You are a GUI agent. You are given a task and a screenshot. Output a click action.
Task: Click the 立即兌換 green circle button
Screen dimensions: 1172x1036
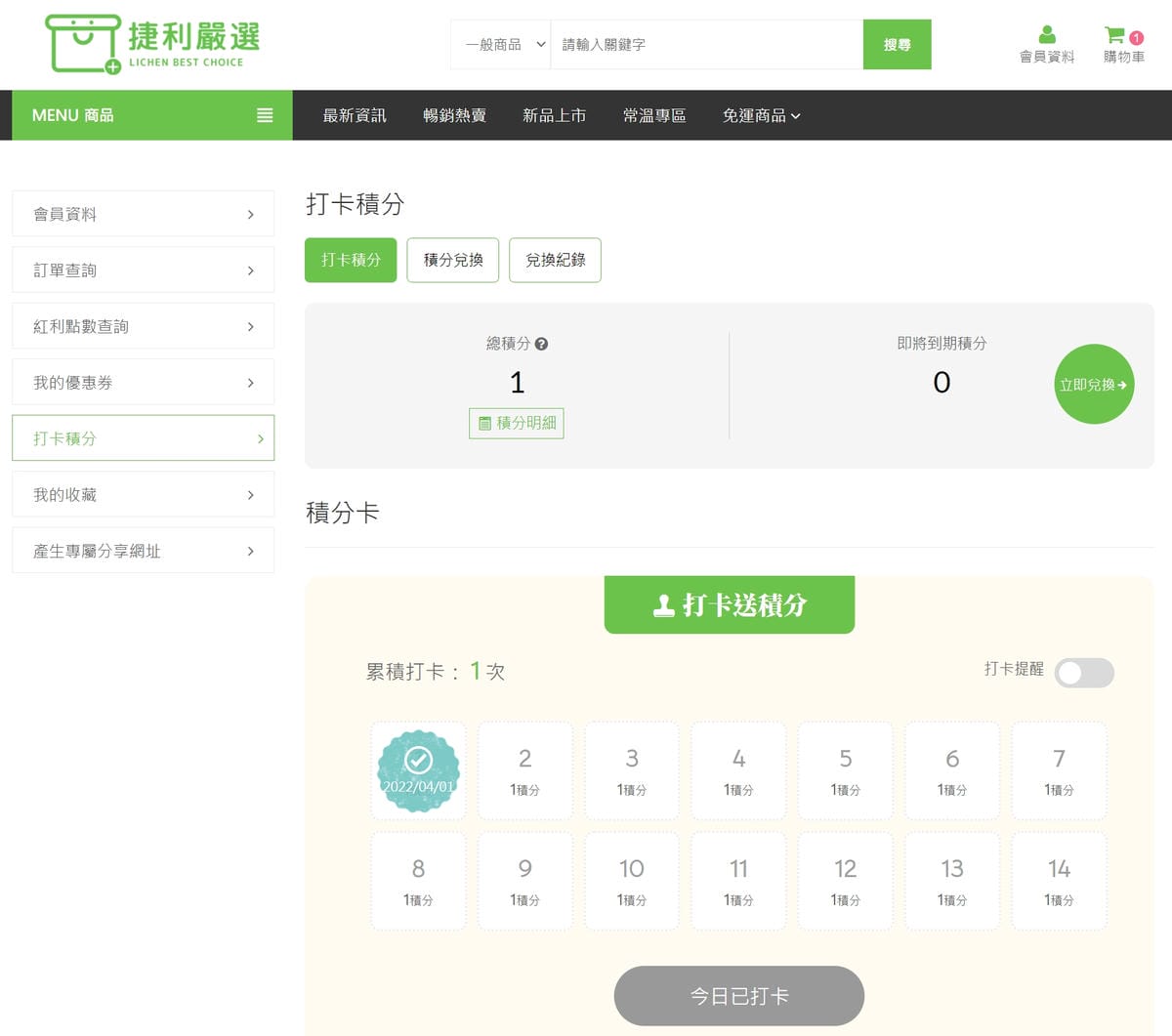1094,385
